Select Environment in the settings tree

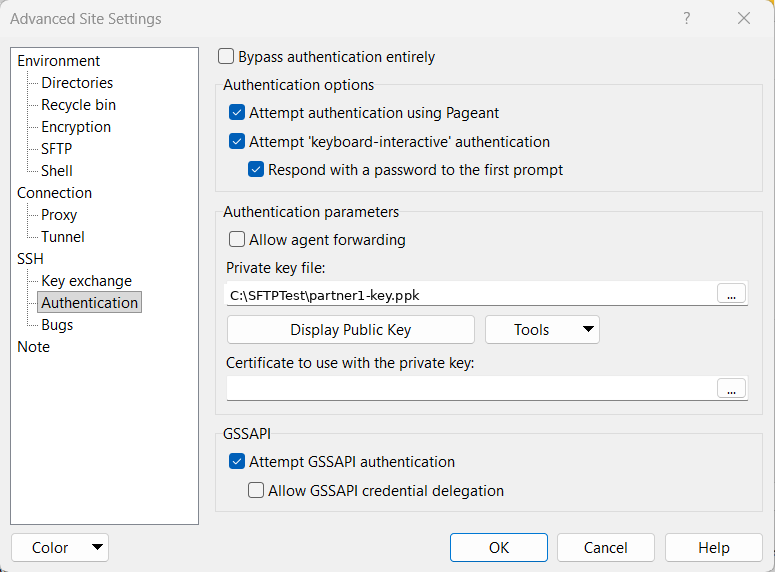pos(58,61)
